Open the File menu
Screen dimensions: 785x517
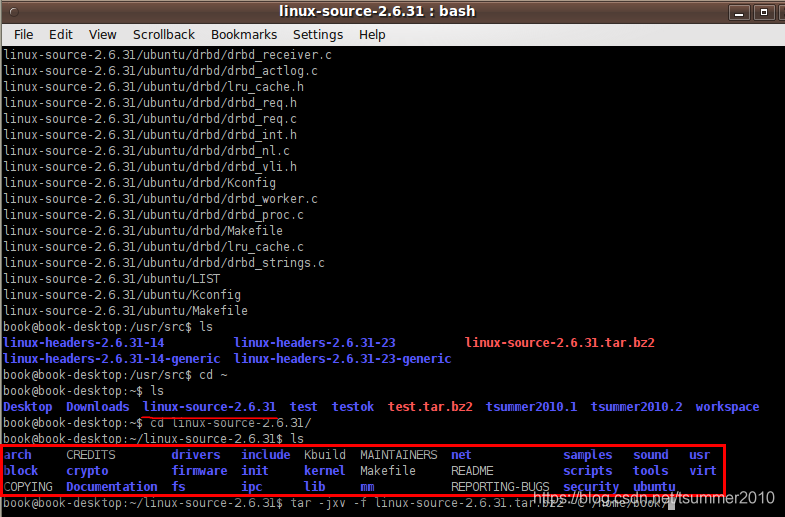coord(24,35)
